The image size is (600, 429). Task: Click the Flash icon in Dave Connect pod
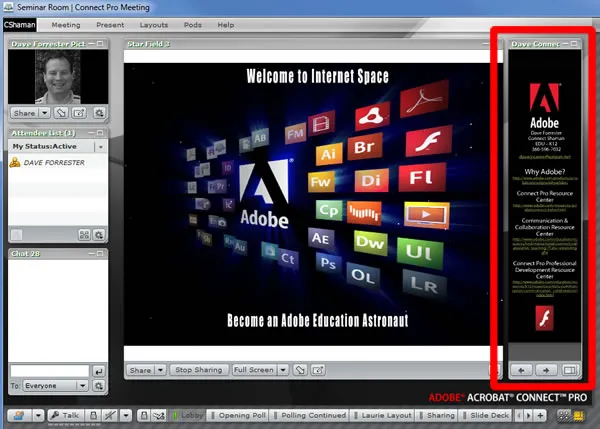(545, 318)
